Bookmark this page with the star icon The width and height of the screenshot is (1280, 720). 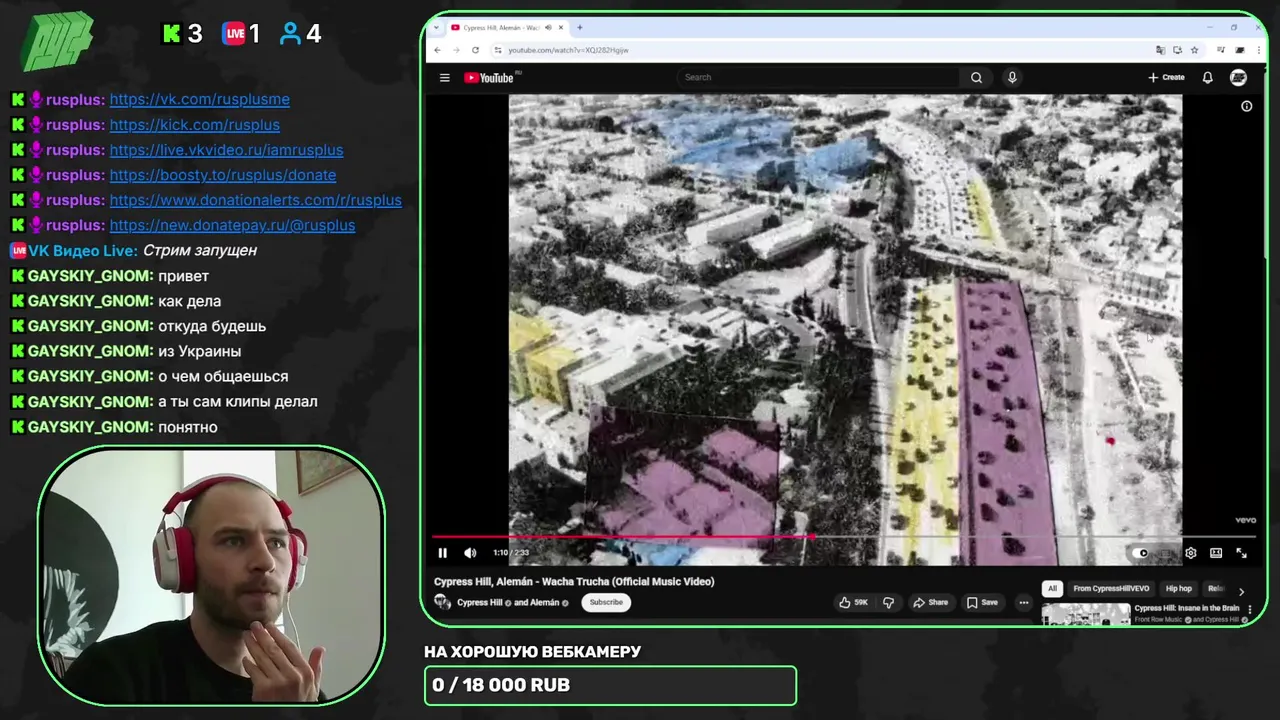click(x=1195, y=50)
